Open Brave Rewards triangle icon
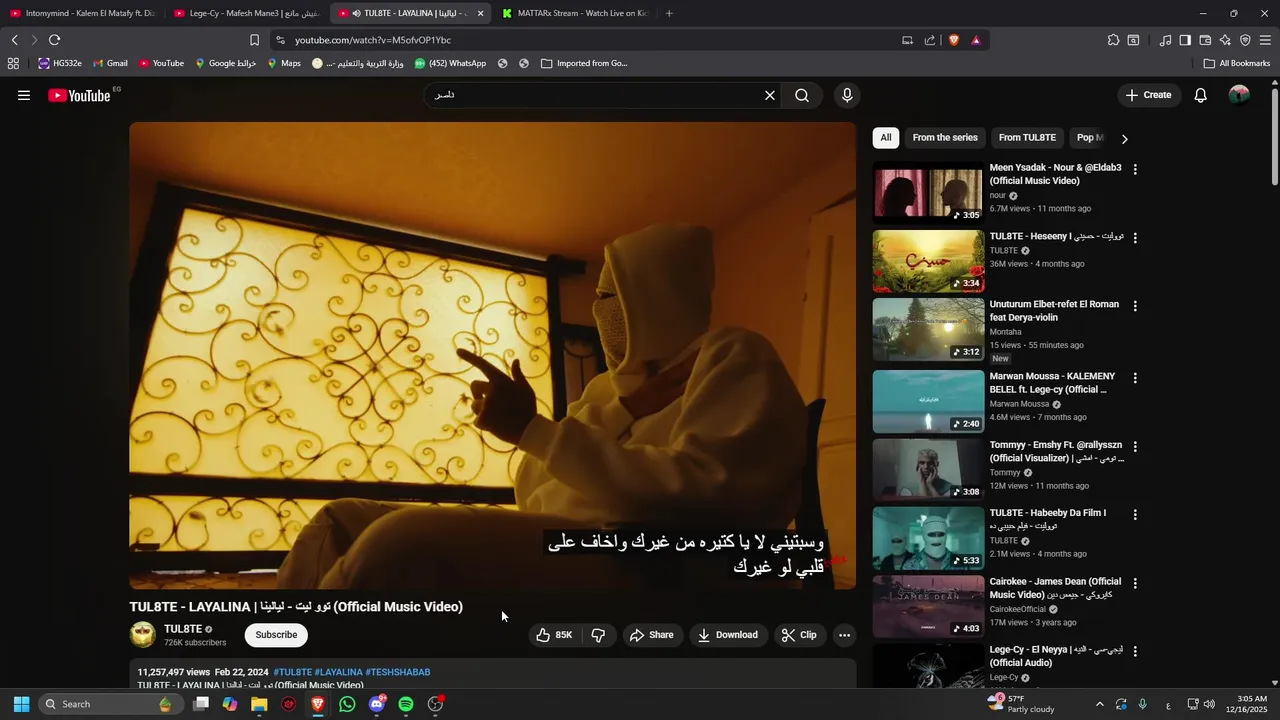Image resolution: width=1280 pixels, height=720 pixels. click(x=976, y=40)
